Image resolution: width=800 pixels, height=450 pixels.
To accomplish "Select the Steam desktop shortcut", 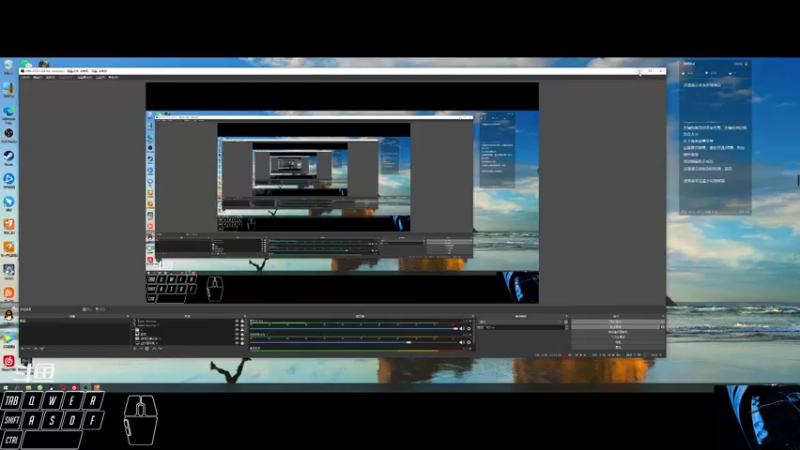I will click(x=9, y=158).
